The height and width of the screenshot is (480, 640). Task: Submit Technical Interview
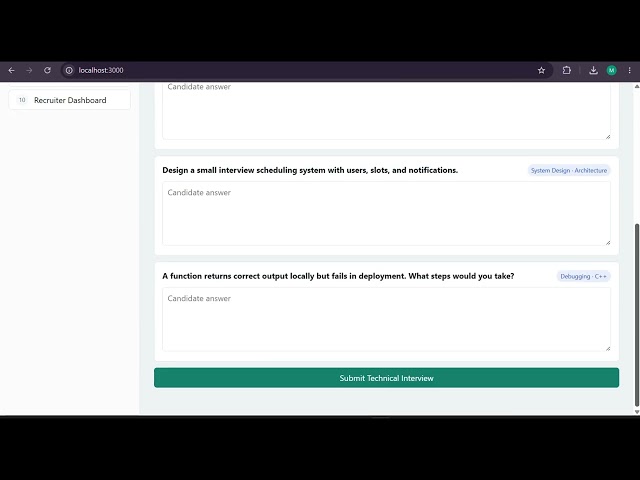click(x=386, y=378)
